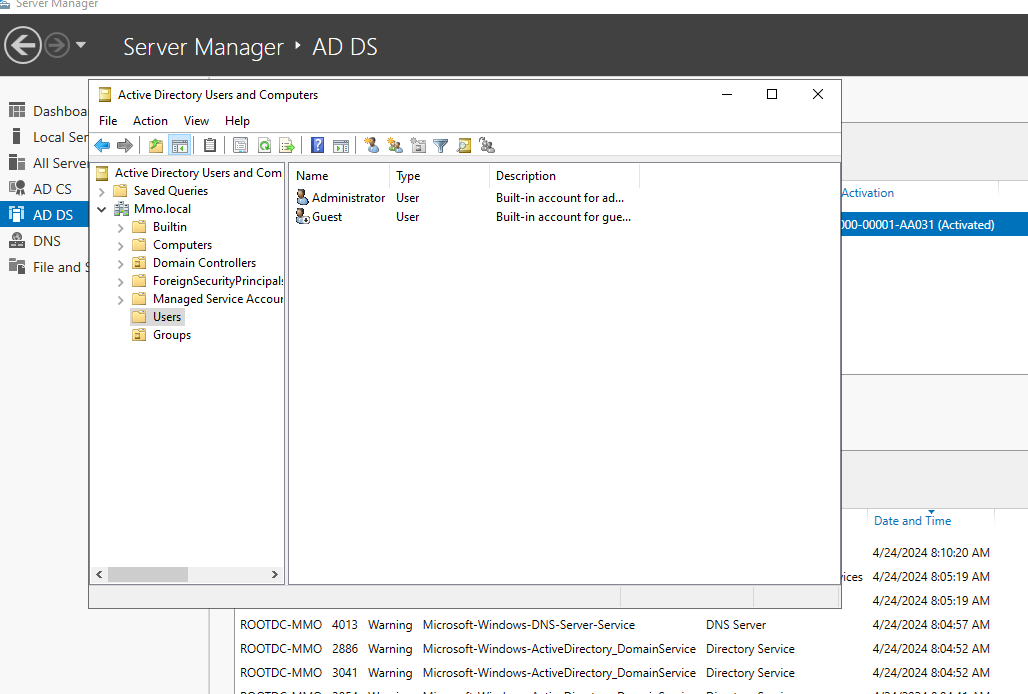The image size is (1028, 694).
Task: Click the DNS icon in Server Manager sidebar
Action: coord(17,241)
